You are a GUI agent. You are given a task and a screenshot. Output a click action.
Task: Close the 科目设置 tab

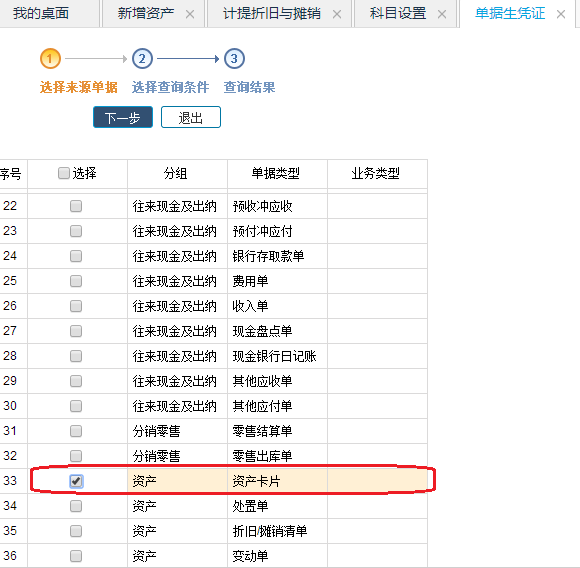442,14
